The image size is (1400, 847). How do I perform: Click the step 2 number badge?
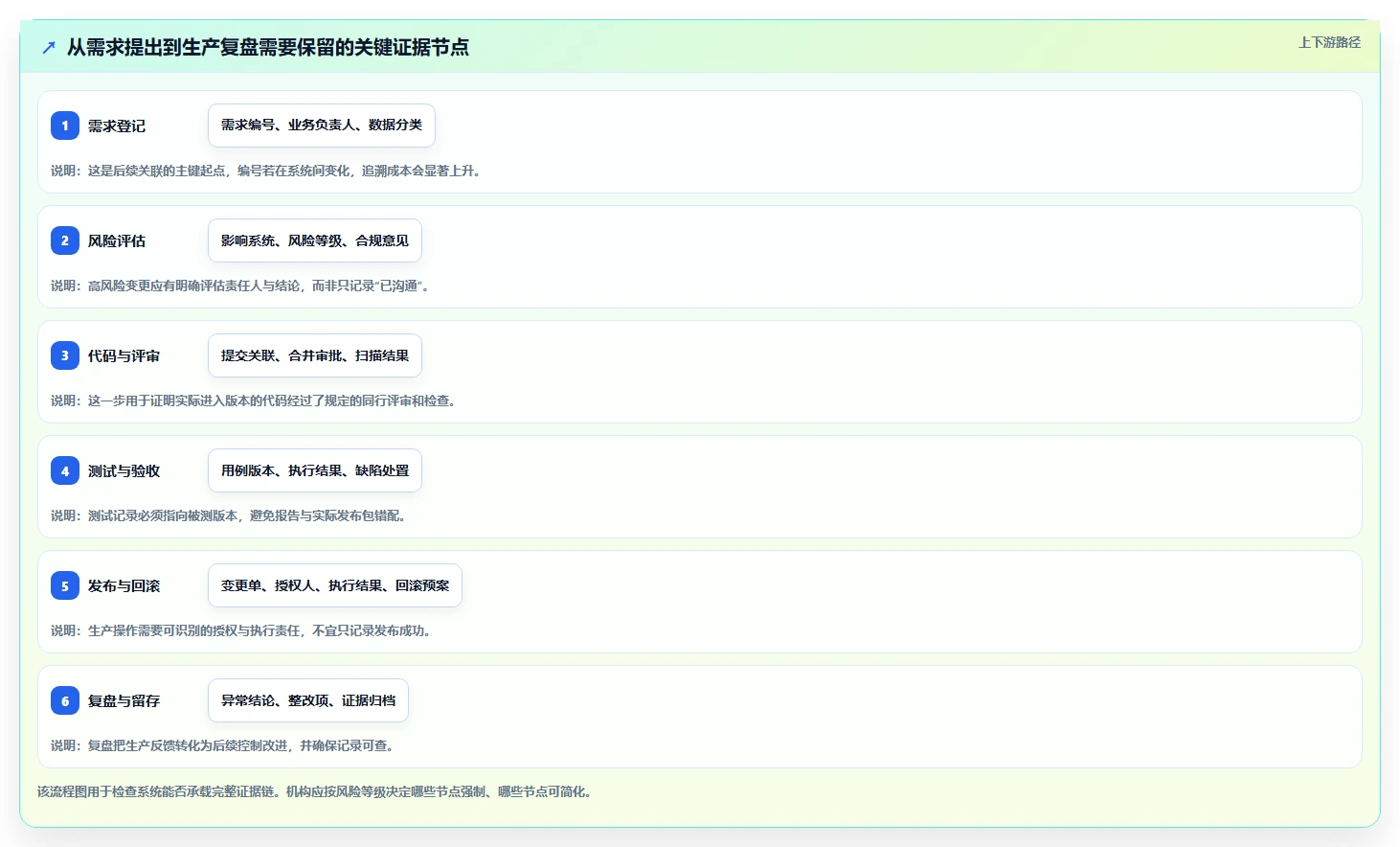point(65,240)
